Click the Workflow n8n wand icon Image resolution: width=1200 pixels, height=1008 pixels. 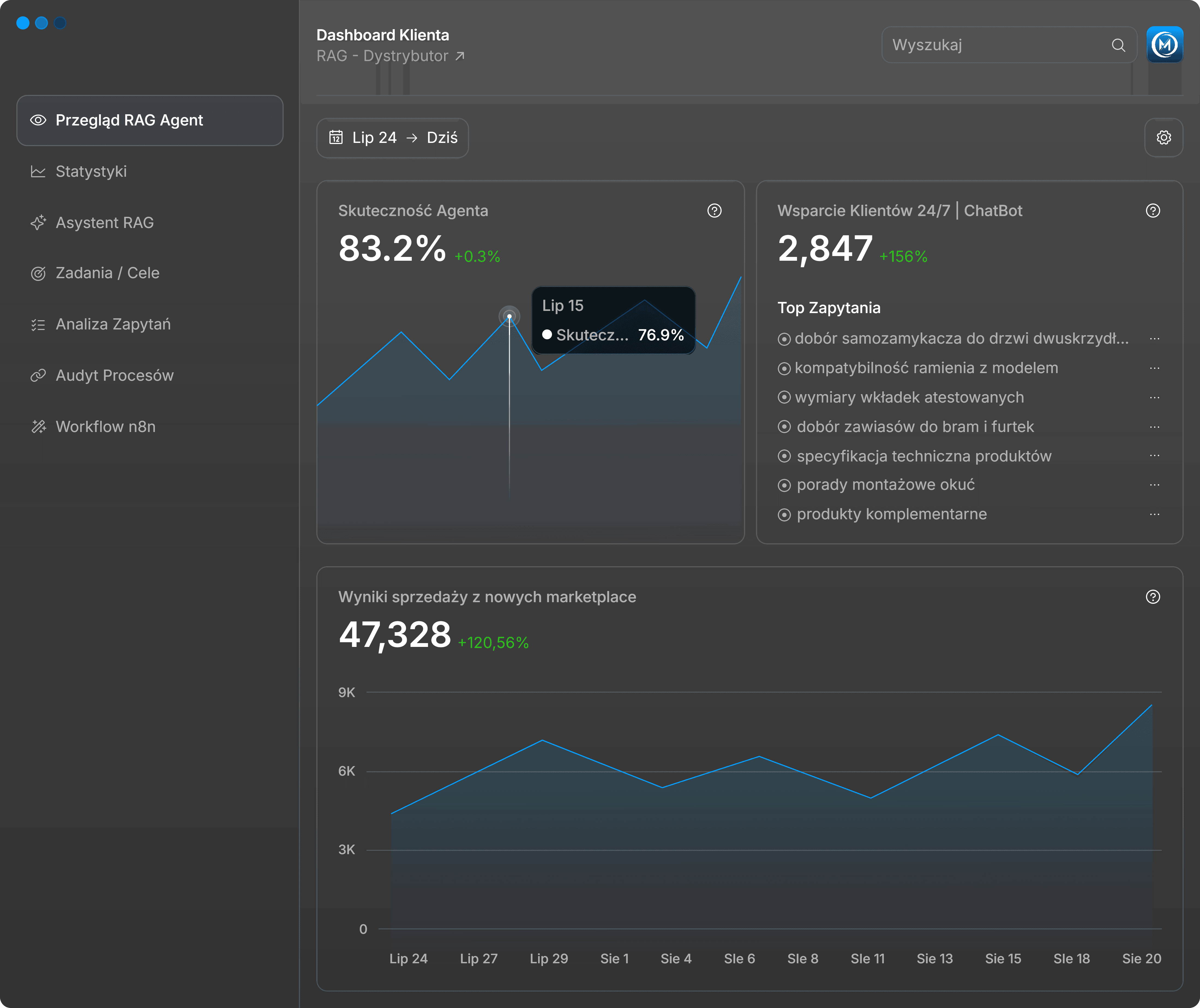coord(38,427)
